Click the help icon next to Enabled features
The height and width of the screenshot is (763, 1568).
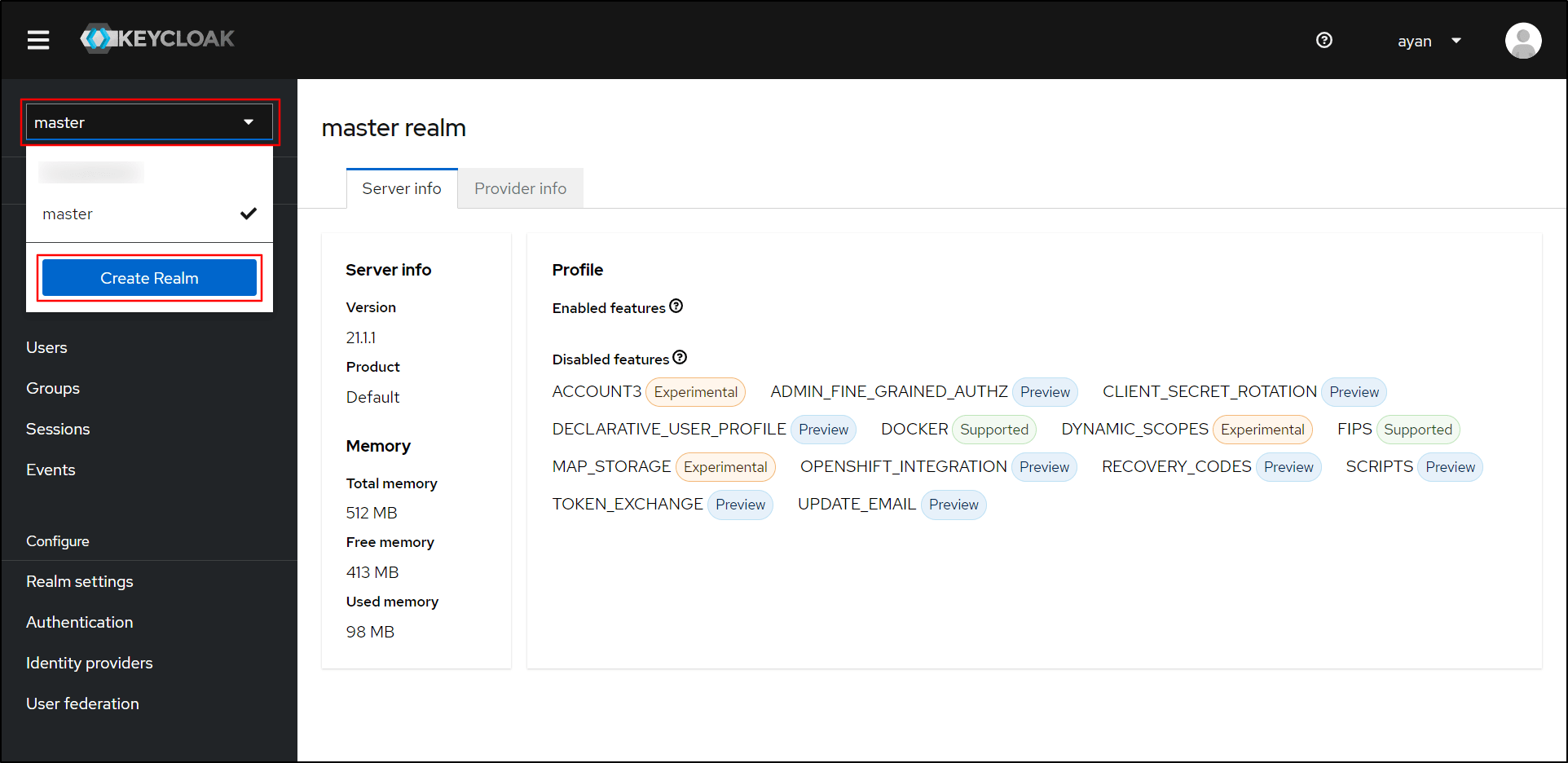676,306
